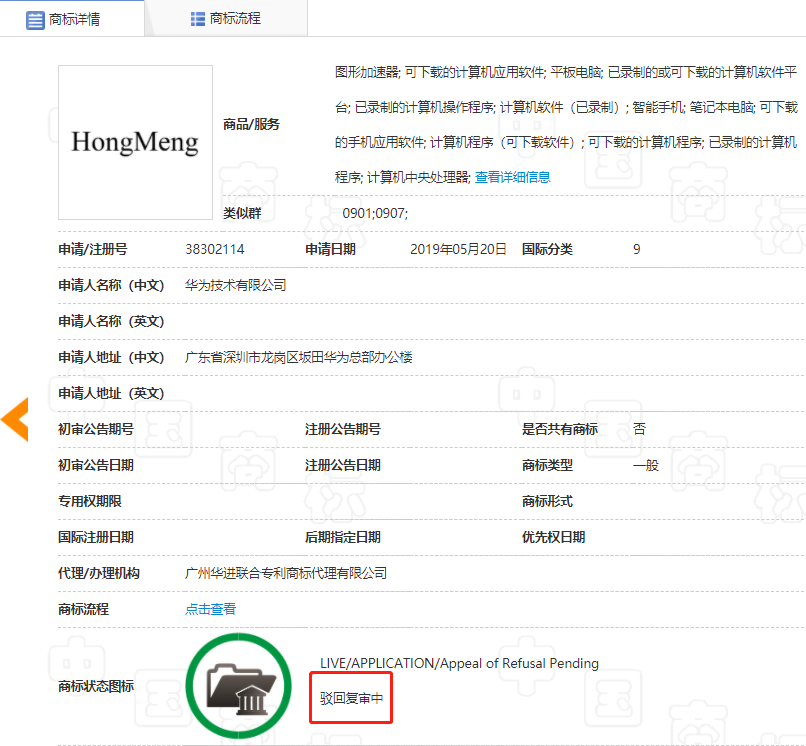The width and height of the screenshot is (806, 746).
Task: Click the 是否共有商标 label
Action: point(560,429)
